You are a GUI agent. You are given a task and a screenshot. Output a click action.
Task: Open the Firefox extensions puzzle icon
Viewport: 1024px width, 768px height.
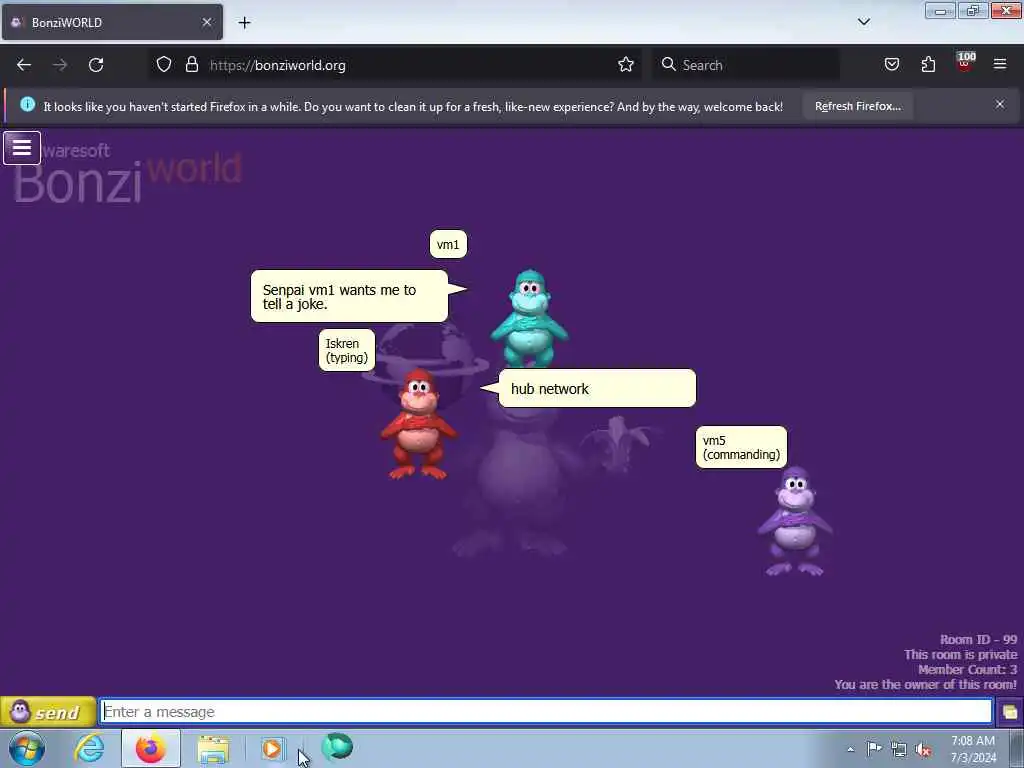click(928, 64)
